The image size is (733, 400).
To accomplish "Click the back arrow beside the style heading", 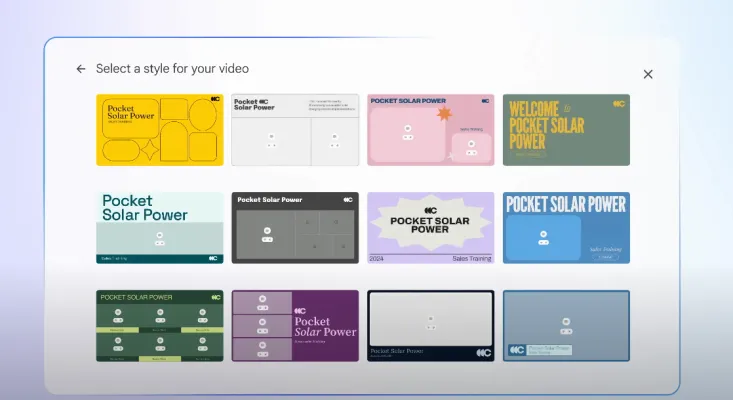I will (81, 69).
